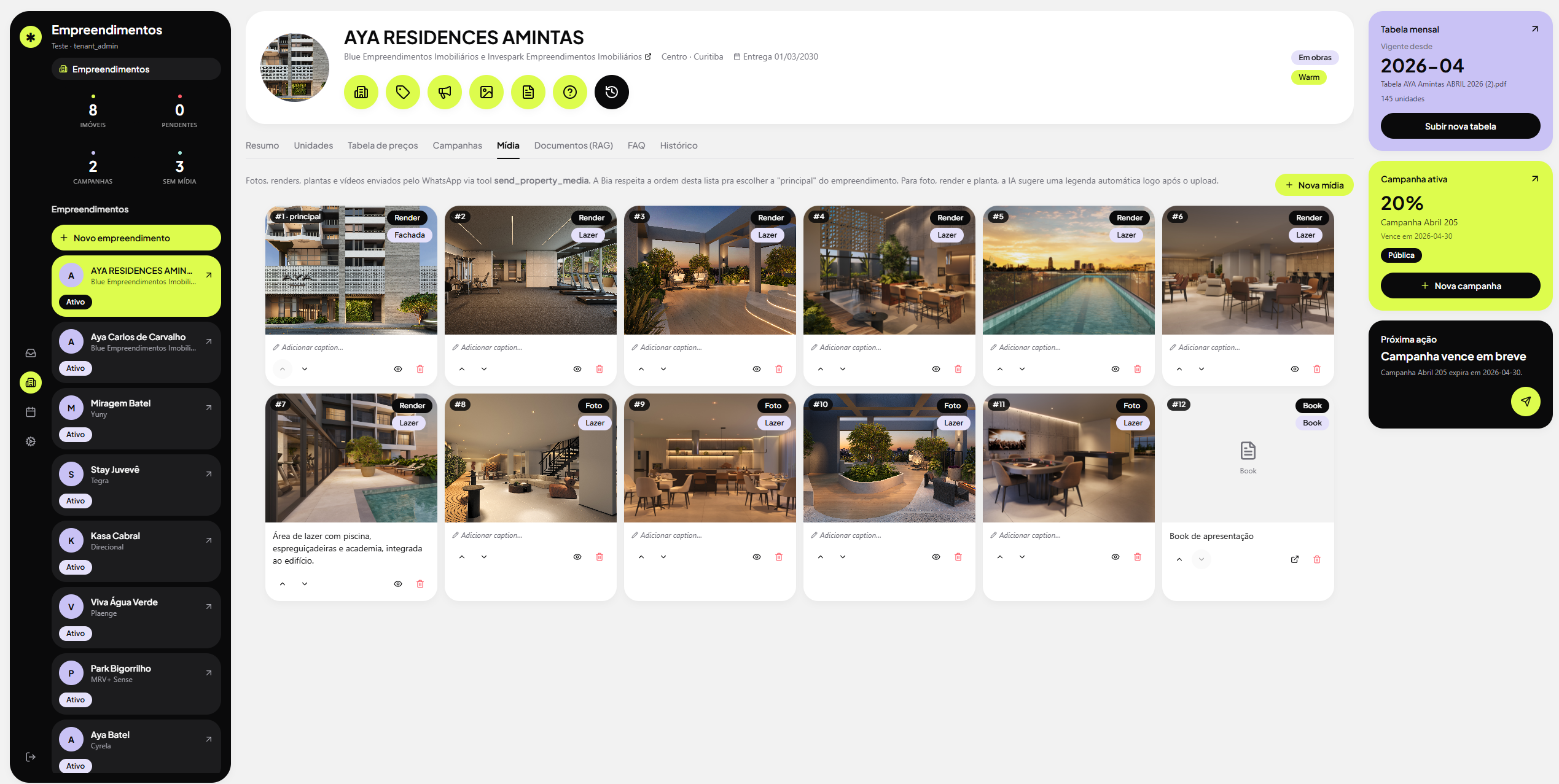The height and width of the screenshot is (784, 1559).
Task: Click the price tag icon in header
Action: coord(402,92)
